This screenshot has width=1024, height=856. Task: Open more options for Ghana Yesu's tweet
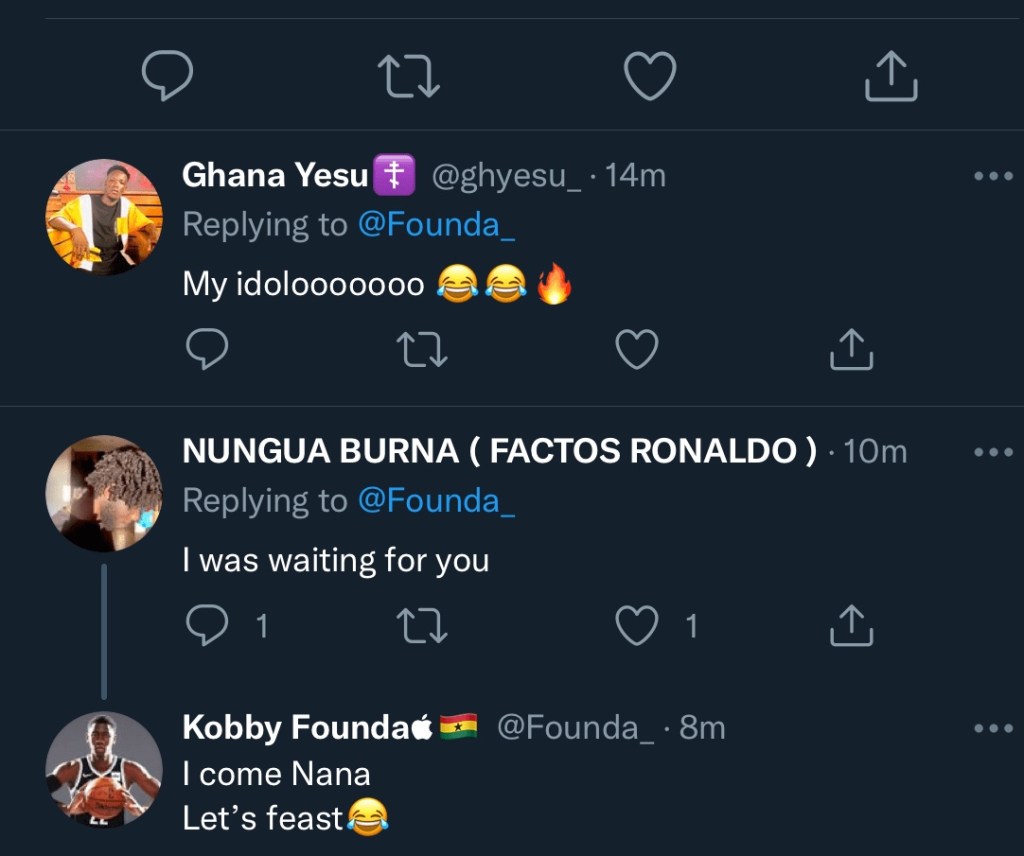(x=993, y=177)
